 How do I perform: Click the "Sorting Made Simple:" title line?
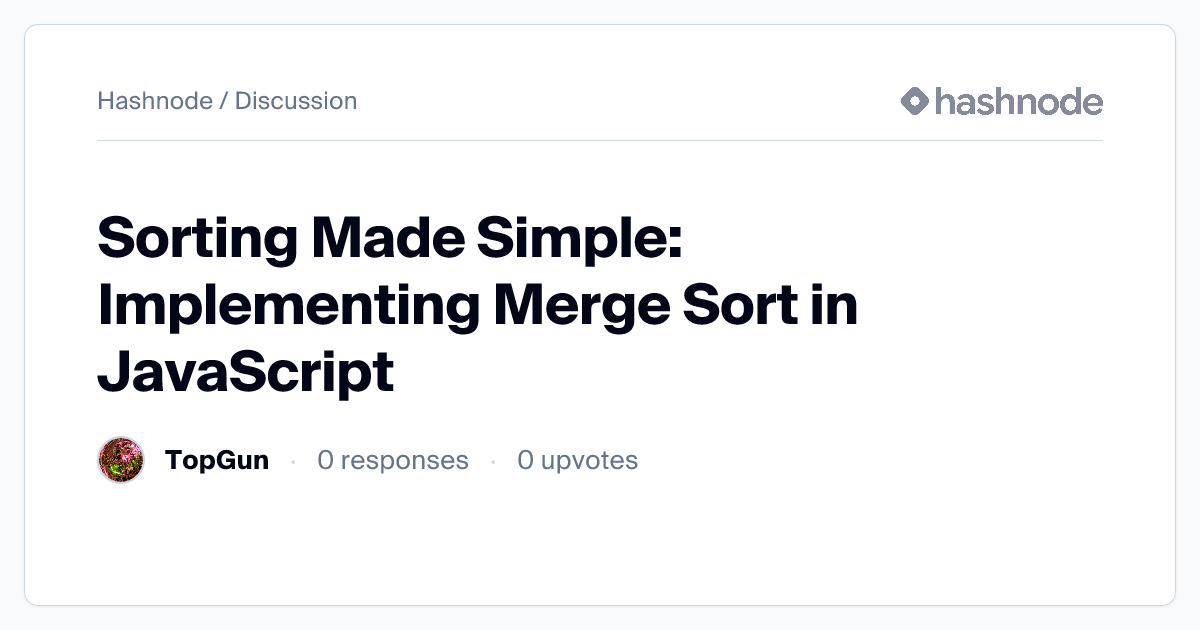(390, 240)
